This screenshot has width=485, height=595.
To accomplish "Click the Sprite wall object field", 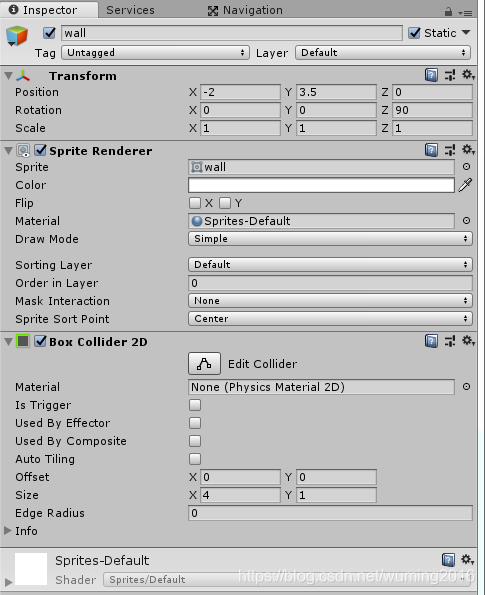I will pyautogui.click(x=321, y=167).
